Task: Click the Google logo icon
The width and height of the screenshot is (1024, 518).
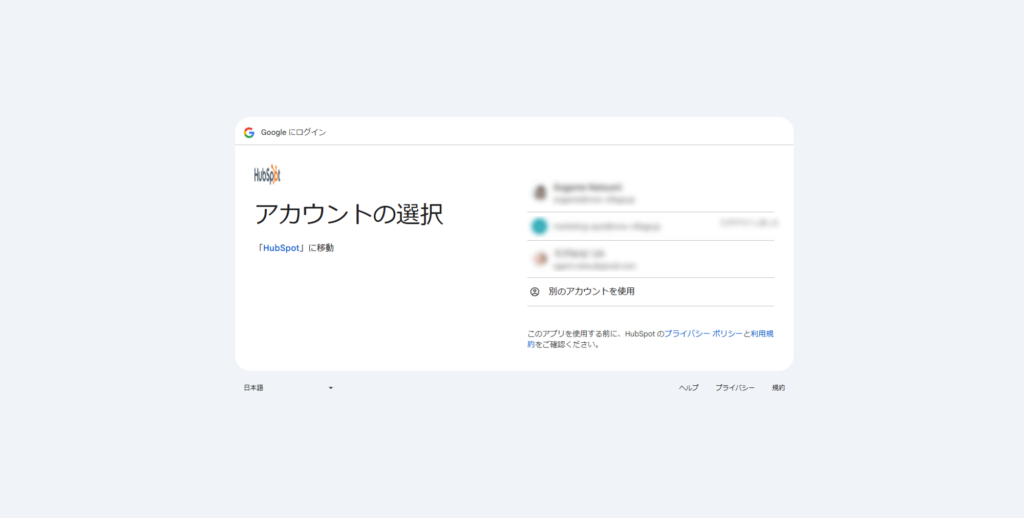Action: [249, 133]
